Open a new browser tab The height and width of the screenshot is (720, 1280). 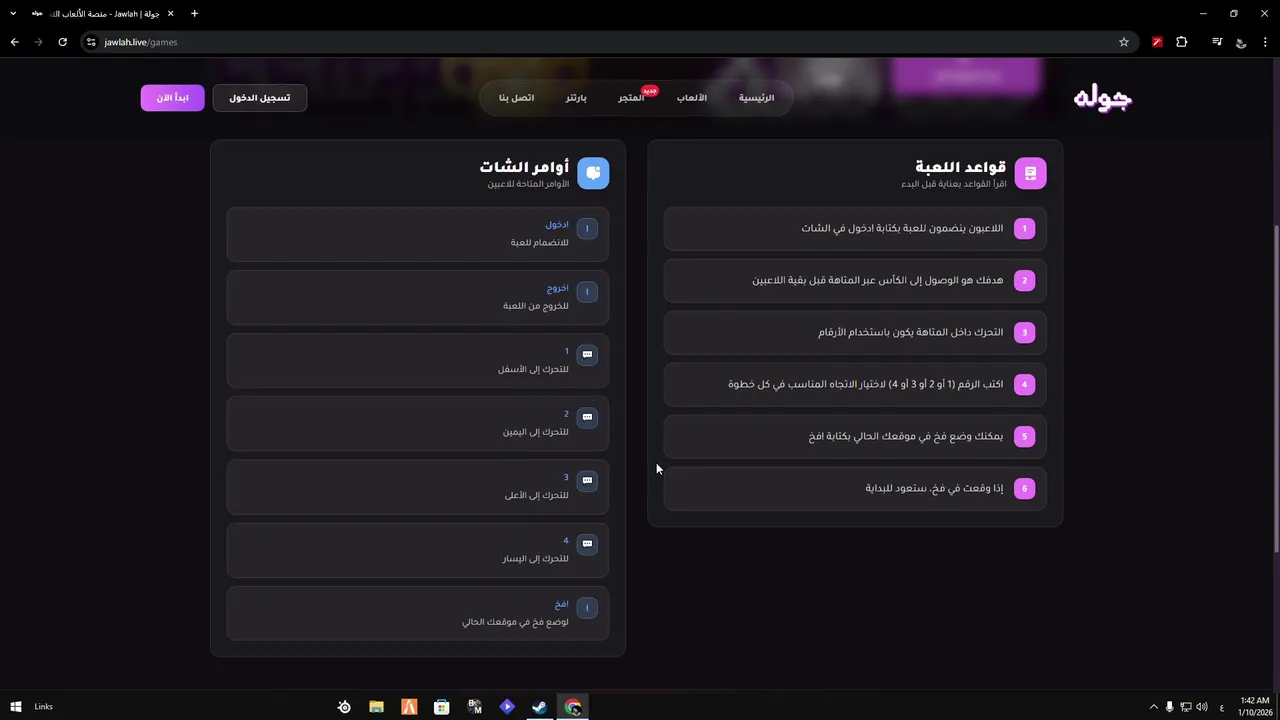coord(194,13)
